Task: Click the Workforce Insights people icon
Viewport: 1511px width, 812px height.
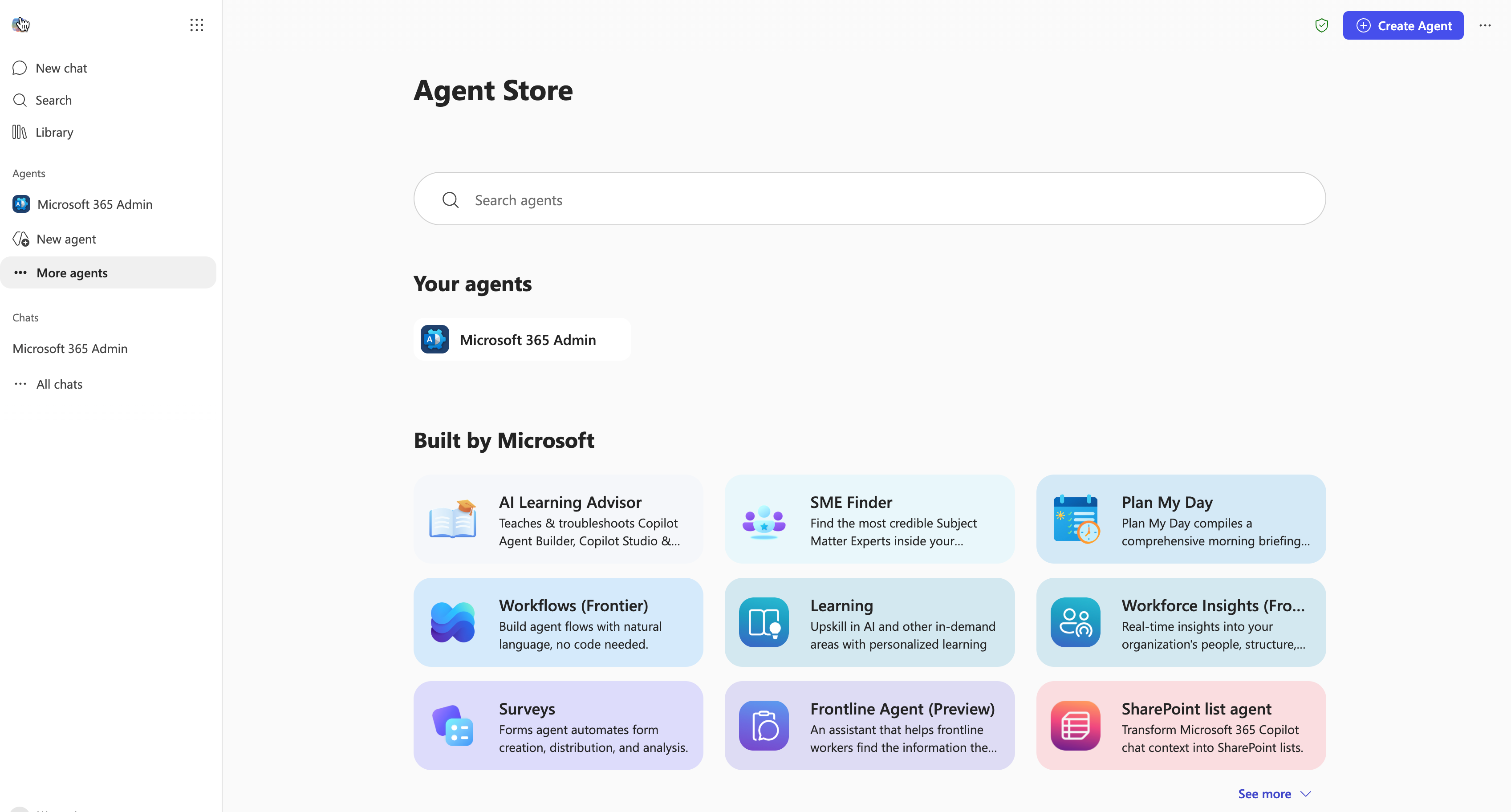Action: tap(1075, 622)
